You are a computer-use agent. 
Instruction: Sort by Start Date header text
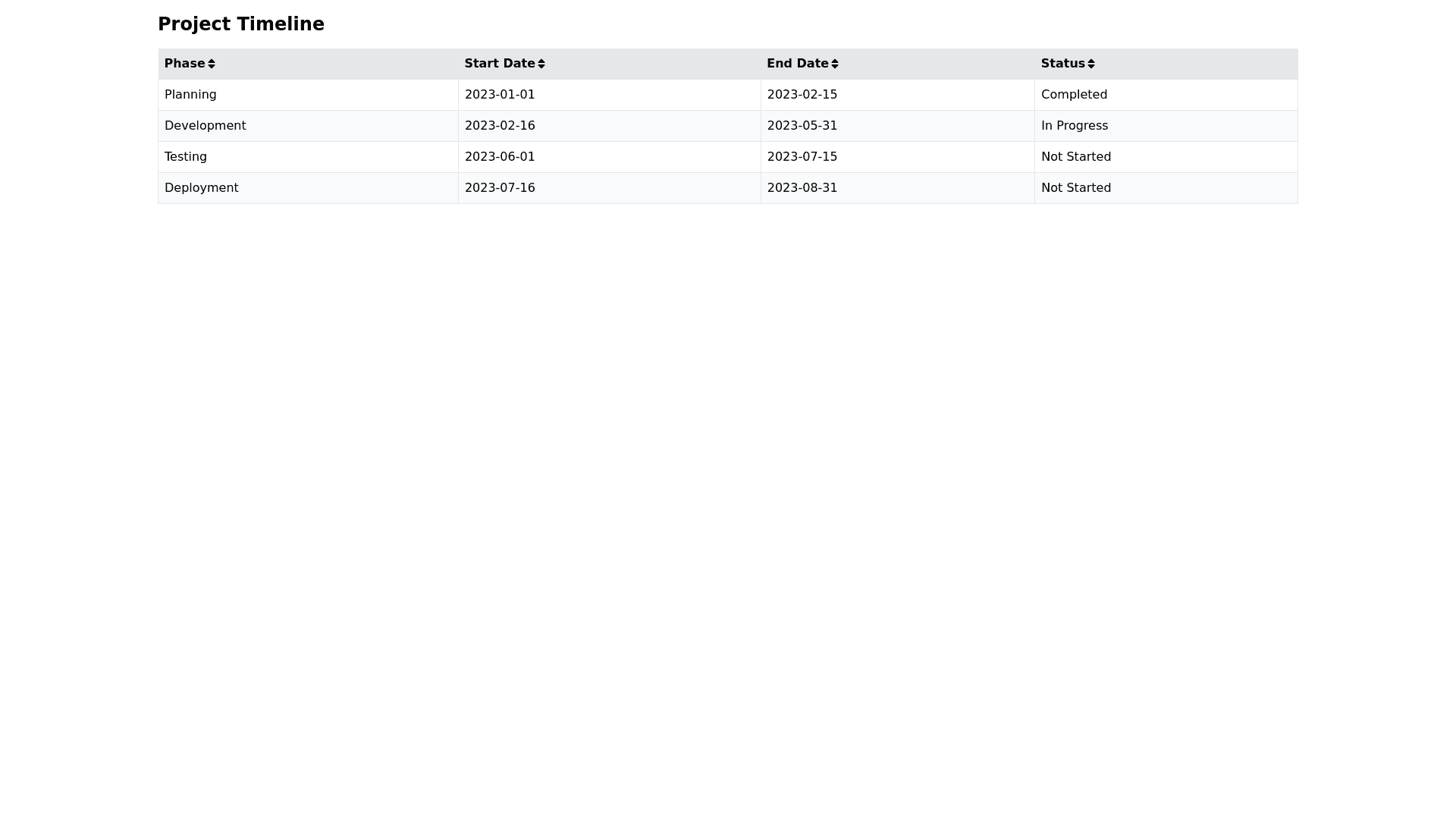pos(499,64)
